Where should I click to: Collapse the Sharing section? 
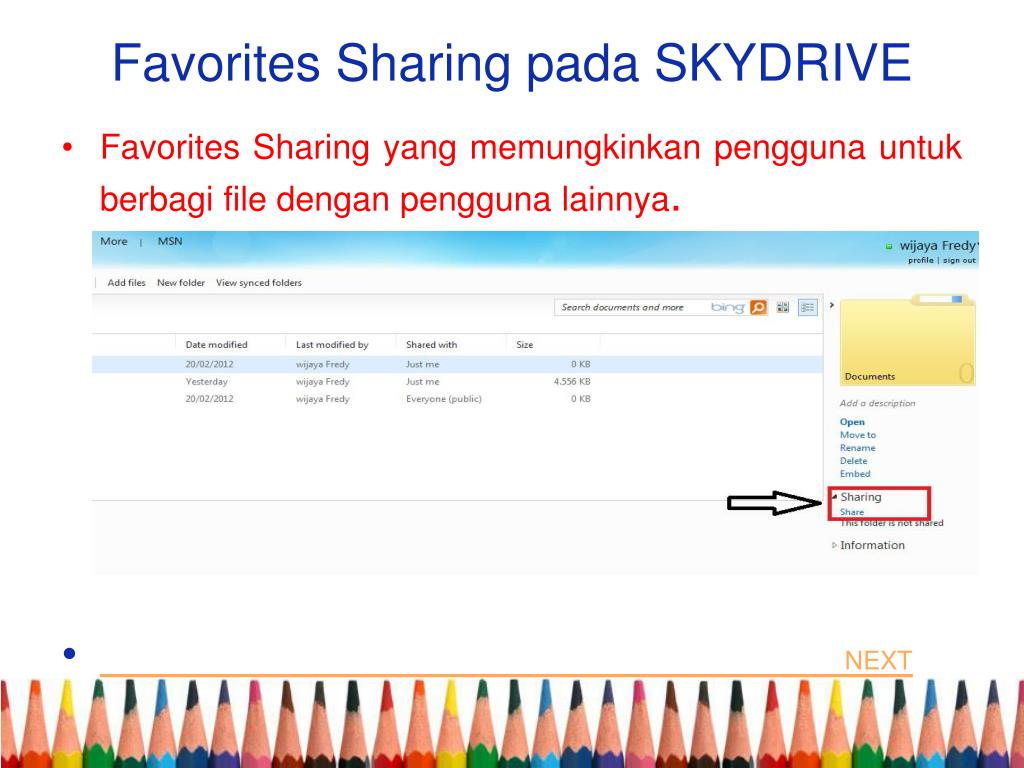point(834,496)
